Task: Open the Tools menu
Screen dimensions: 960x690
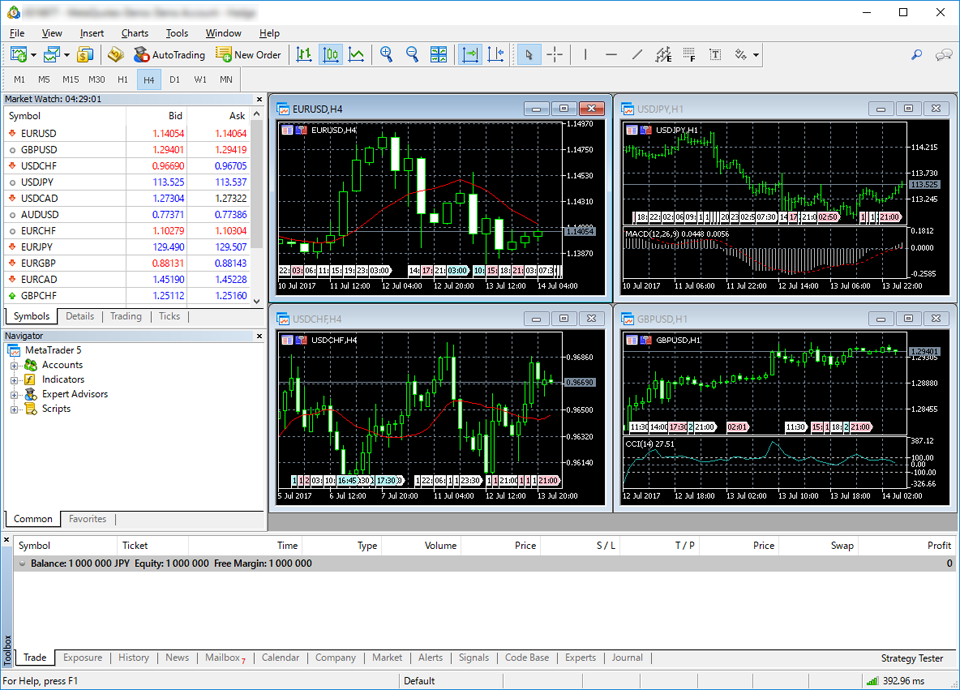Action: [176, 33]
